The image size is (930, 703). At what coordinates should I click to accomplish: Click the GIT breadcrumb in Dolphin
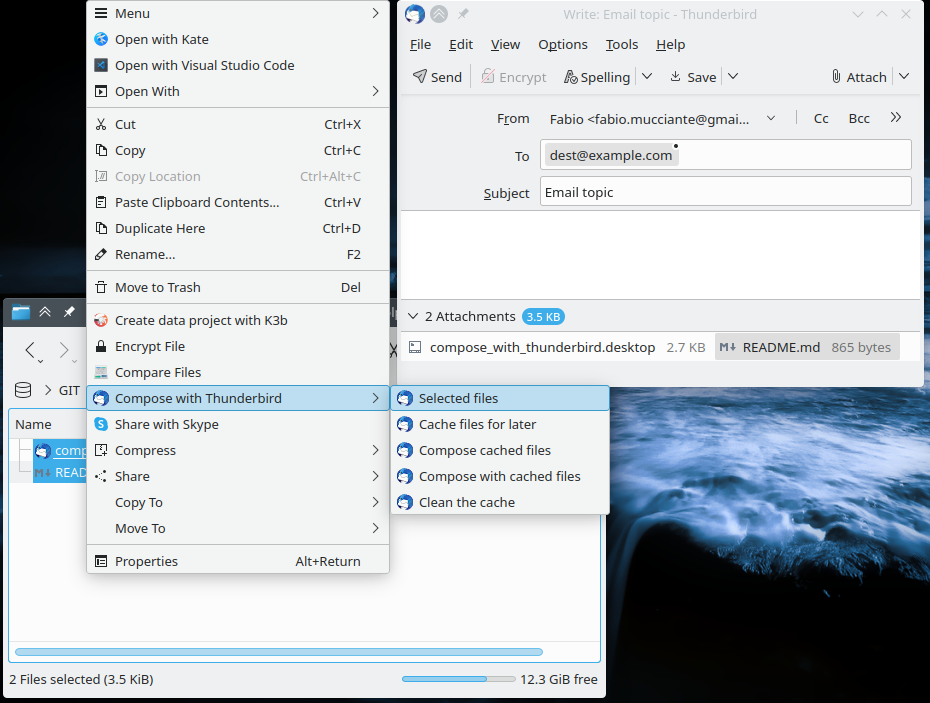(x=69, y=390)
